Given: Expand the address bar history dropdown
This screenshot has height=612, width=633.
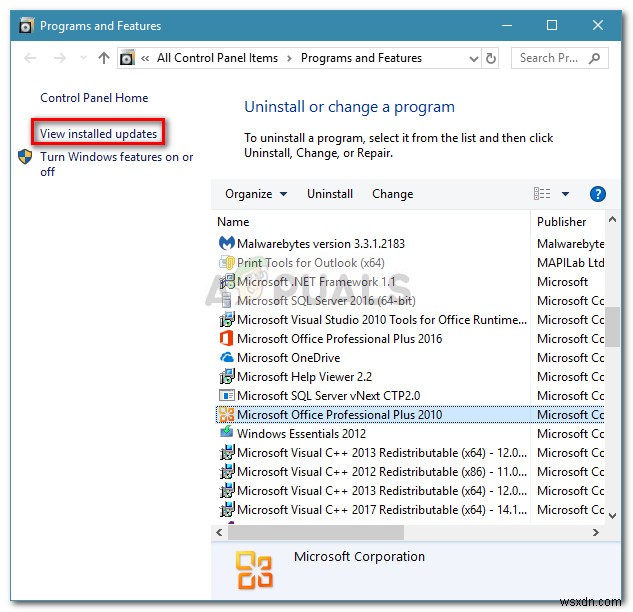Looking at the screenshot, I should click(474, 59).
